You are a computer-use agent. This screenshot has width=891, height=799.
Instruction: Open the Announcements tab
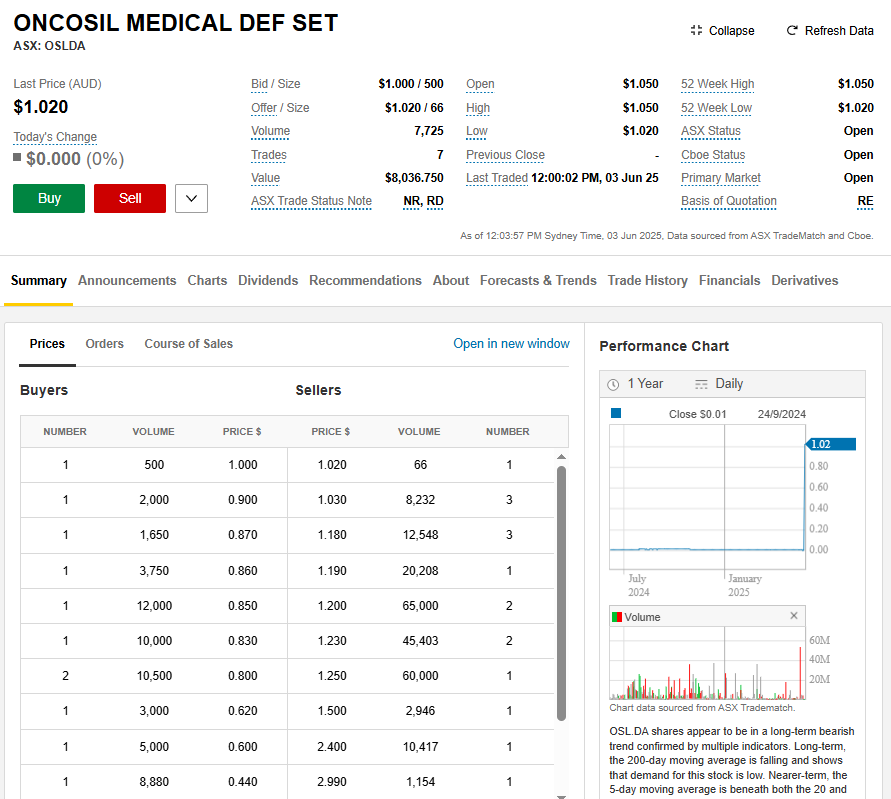point(127,281)
